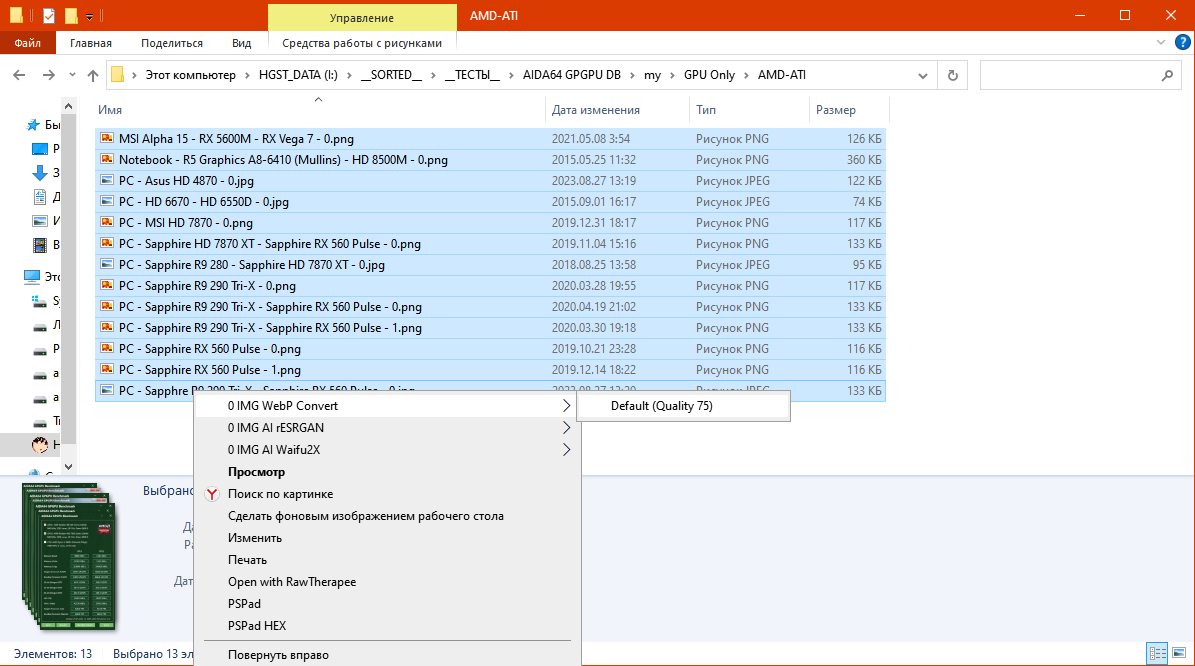
Task: Open recent locations dropdown arrow
Action: click(72, 75)
